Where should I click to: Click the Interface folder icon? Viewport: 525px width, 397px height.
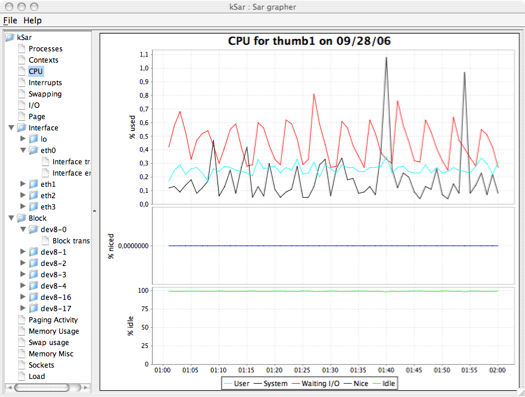click(21, 128)
